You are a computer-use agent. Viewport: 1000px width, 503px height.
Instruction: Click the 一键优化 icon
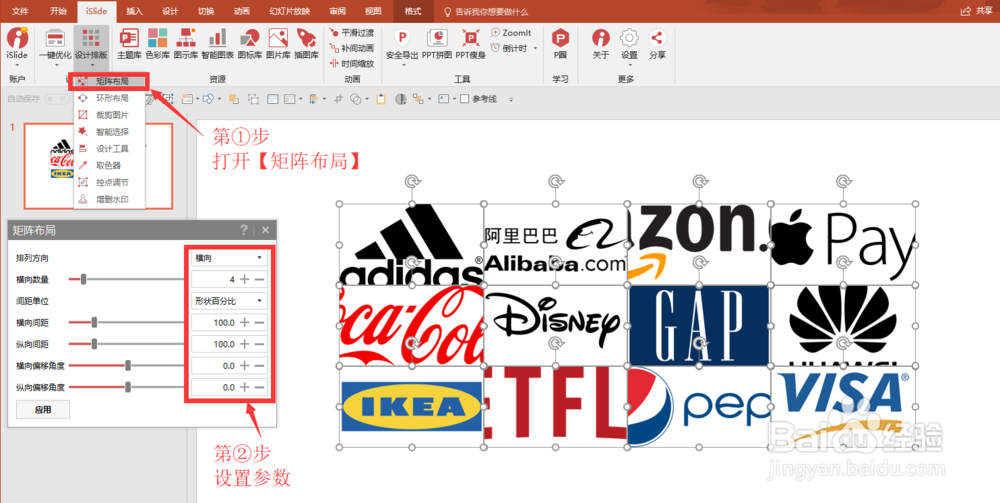coord(55,45)
